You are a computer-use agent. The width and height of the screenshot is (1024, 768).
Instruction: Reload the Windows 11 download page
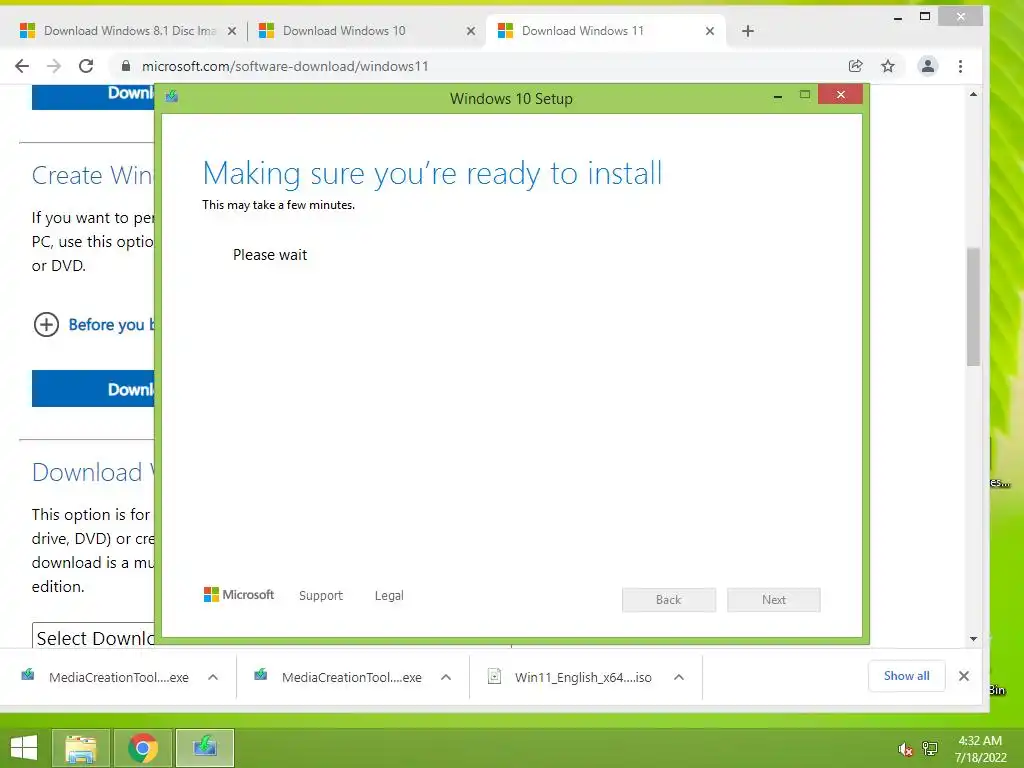86,66
